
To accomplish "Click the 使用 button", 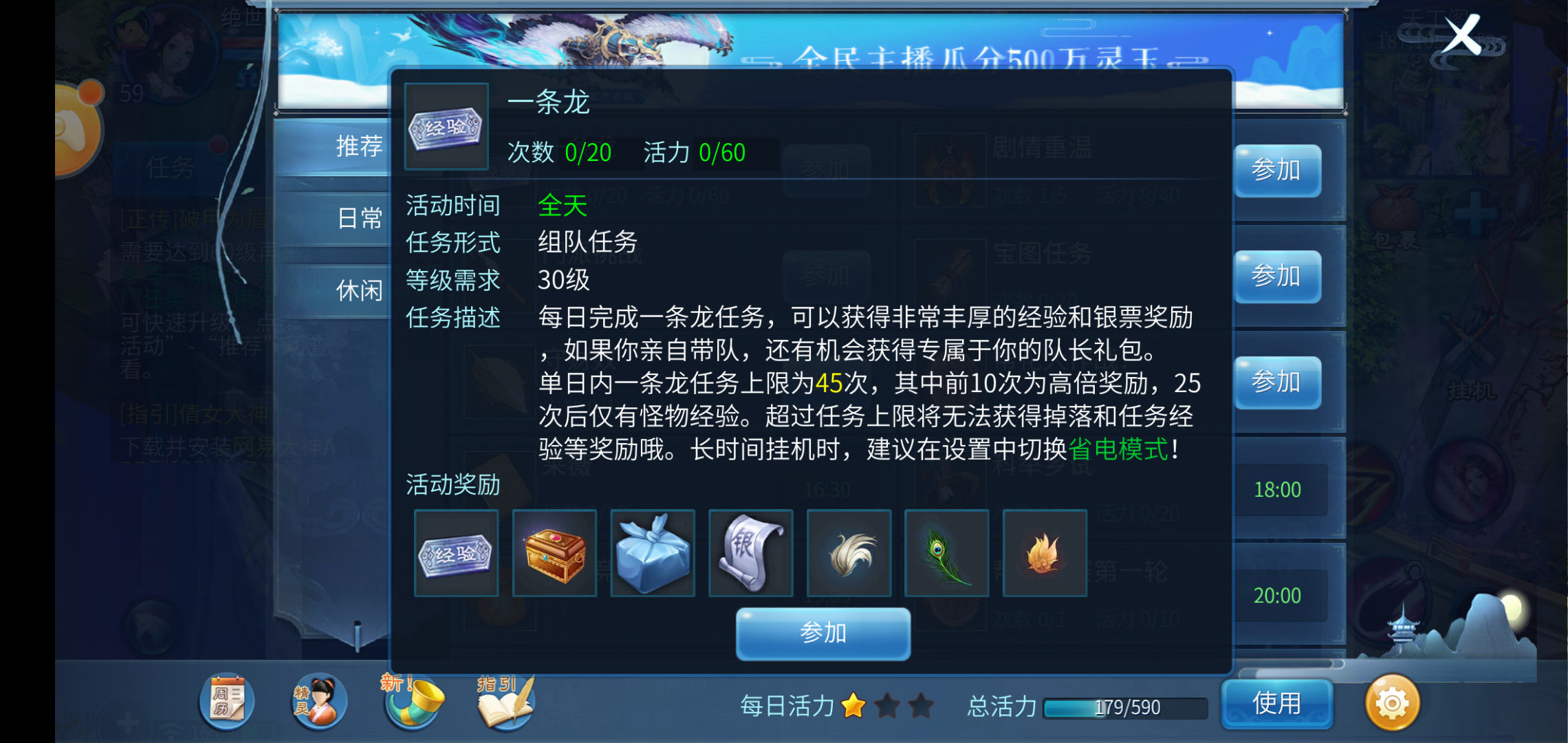I will coord(1276,704).
